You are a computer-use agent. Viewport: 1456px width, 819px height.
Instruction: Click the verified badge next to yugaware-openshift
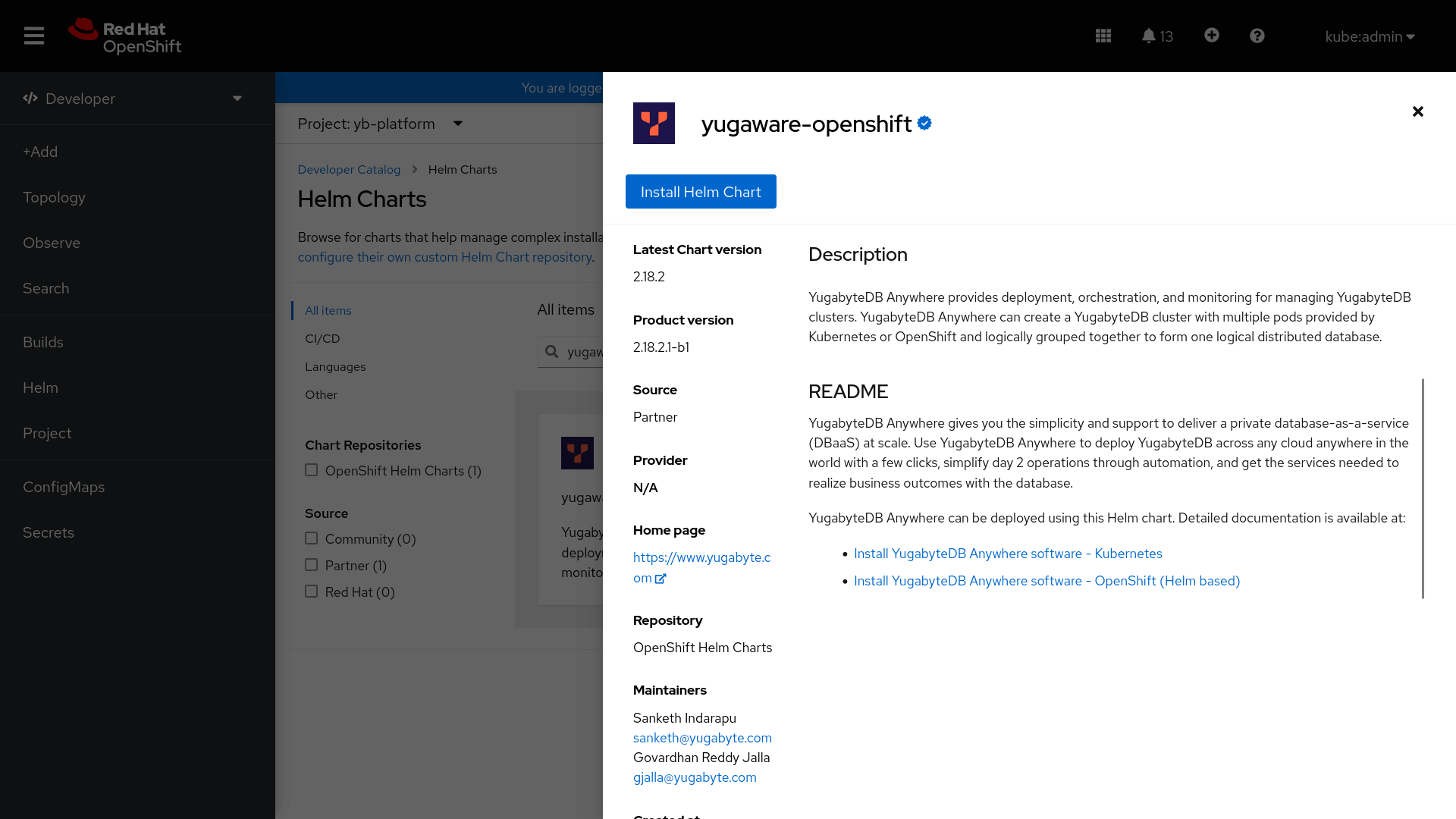tap(924, 123)
